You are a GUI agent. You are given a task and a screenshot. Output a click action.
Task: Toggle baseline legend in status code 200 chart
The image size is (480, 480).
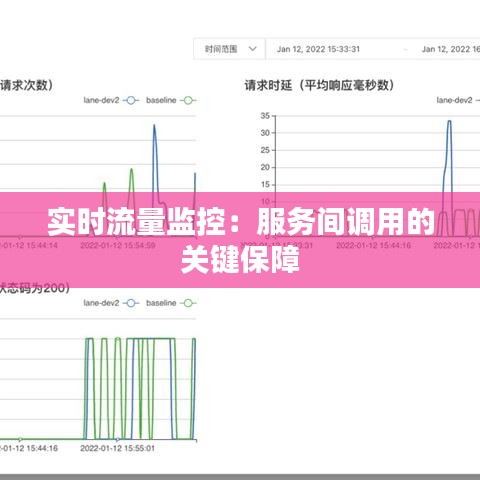pyautogui.click(x=171, y=303)
